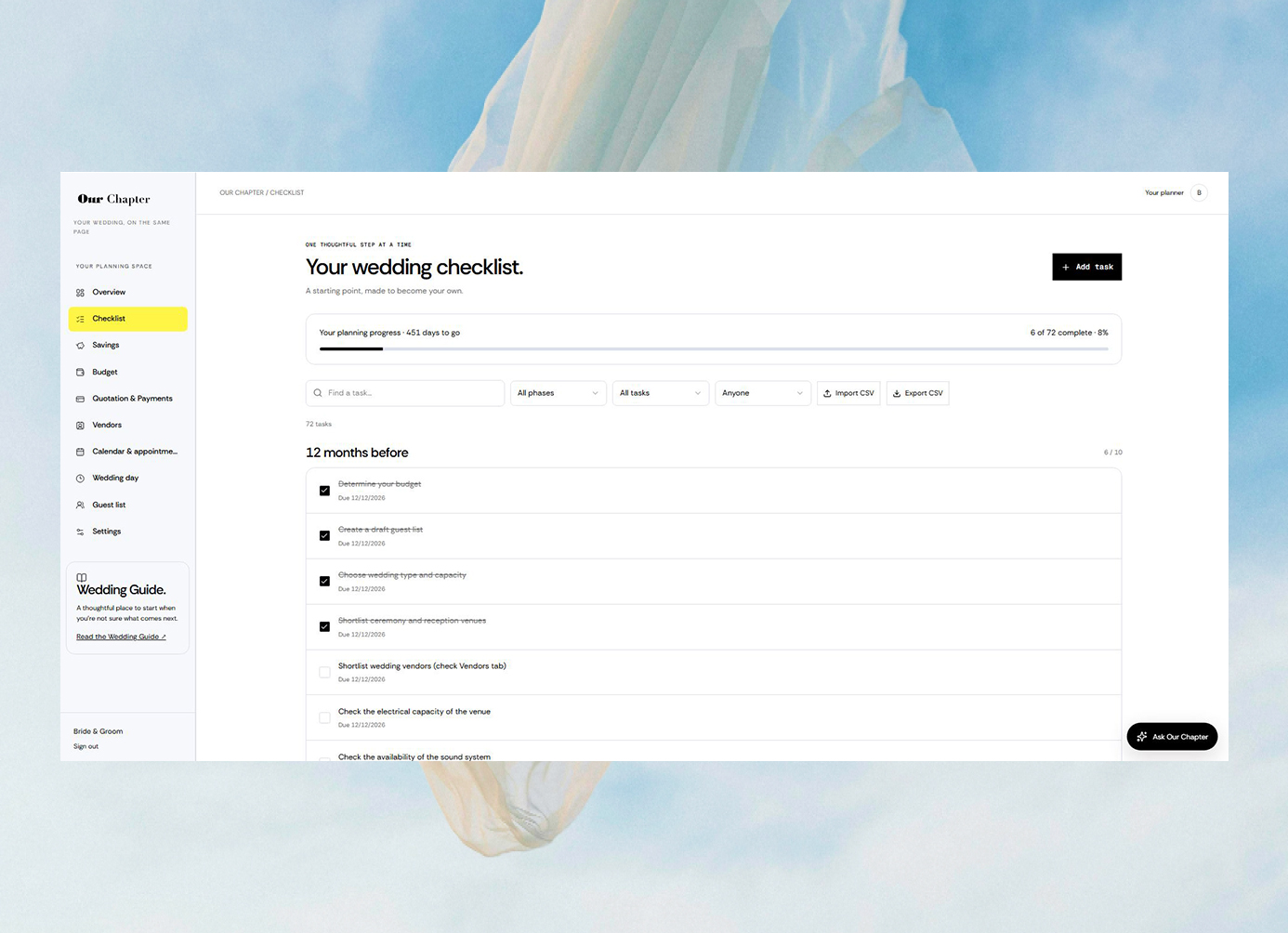1288x933 pixels.
Task: Click the Overview grid icon in sidebar
Action: (x=80, y=293)
